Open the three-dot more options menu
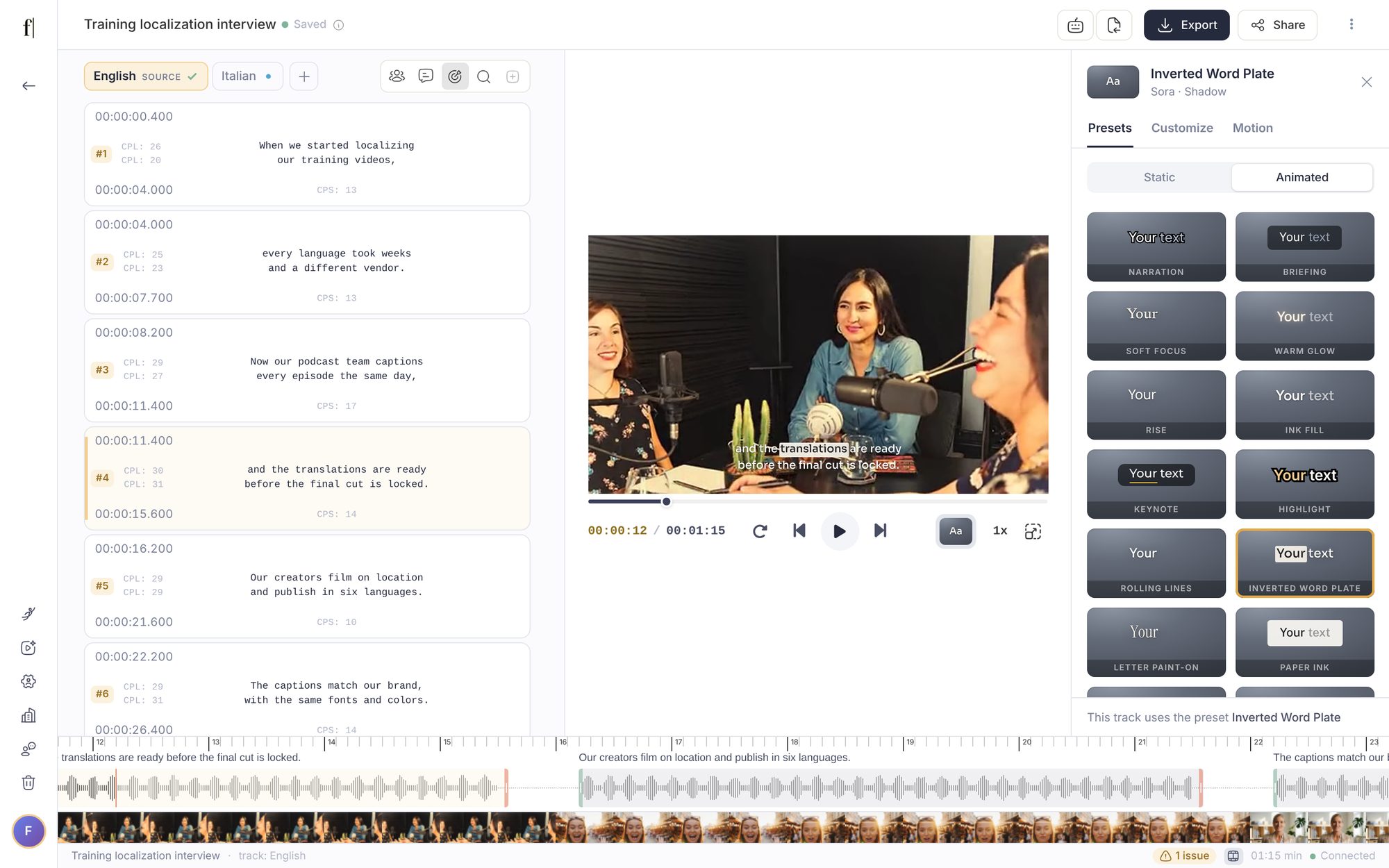Image resolution: width=1389 pixels, height=868 pixels. click(1351, 25)
